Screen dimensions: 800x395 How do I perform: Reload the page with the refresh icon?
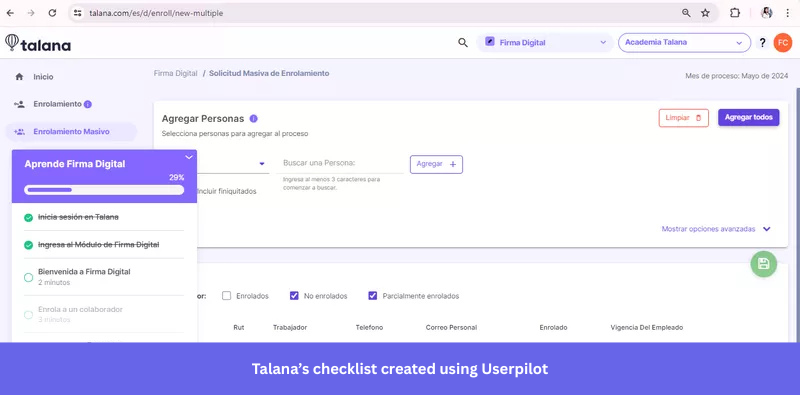pyautogui.click(x=52, y=13)
